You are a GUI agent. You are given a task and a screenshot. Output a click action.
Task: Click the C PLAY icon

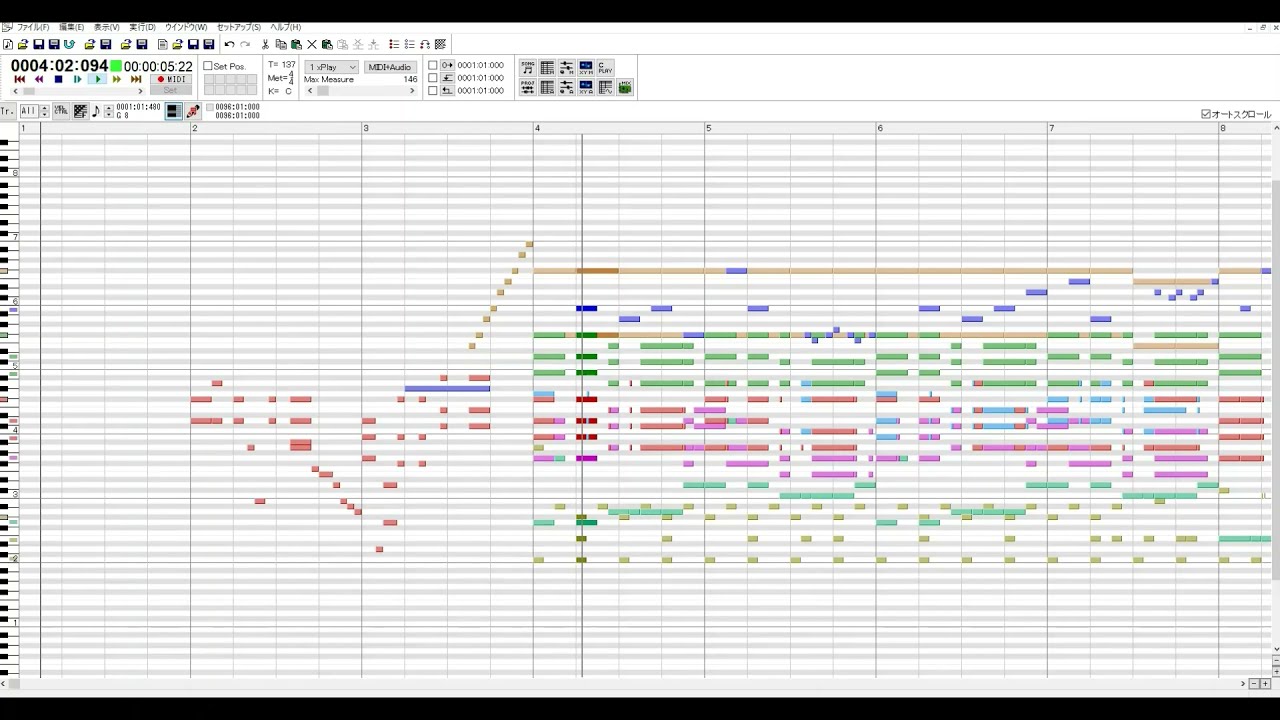tap(605, 68)
